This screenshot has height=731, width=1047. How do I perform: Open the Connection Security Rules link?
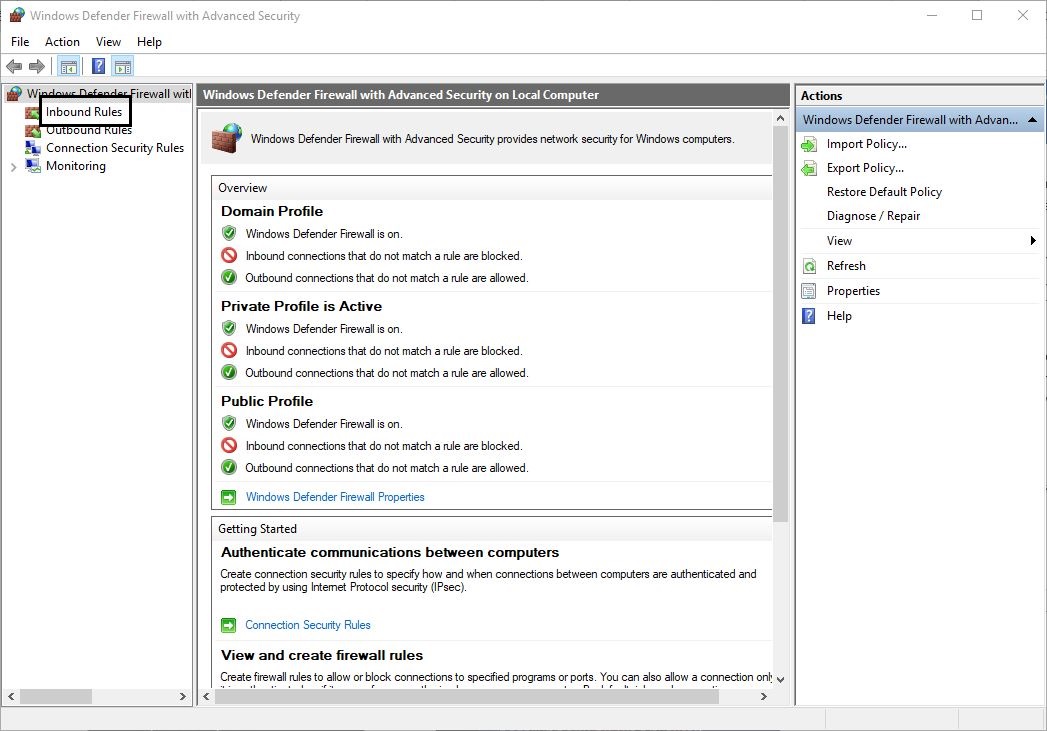[x=308, y=626]
